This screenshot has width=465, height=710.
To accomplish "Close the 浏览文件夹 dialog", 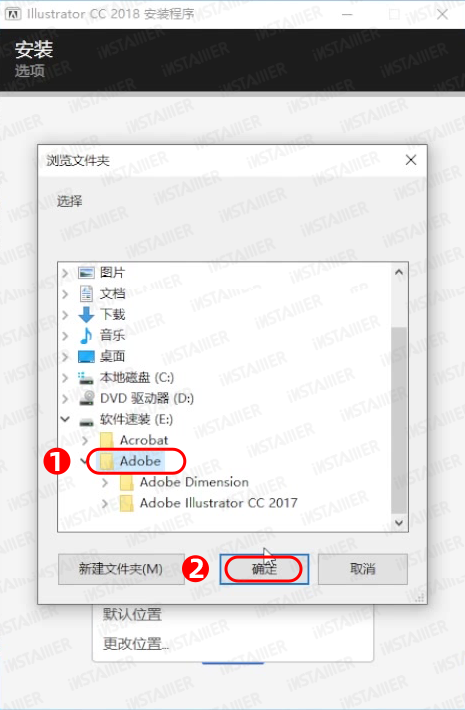I will click(411, 160).
